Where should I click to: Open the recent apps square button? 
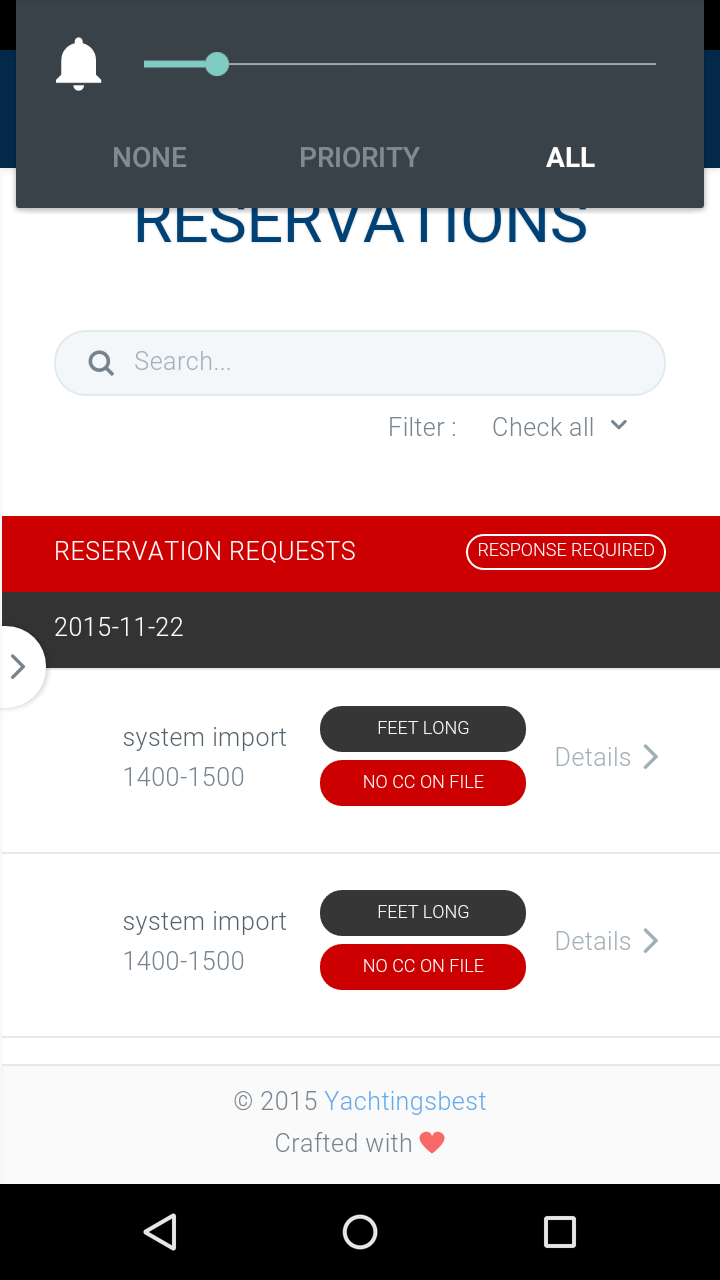pos(559,1232)
